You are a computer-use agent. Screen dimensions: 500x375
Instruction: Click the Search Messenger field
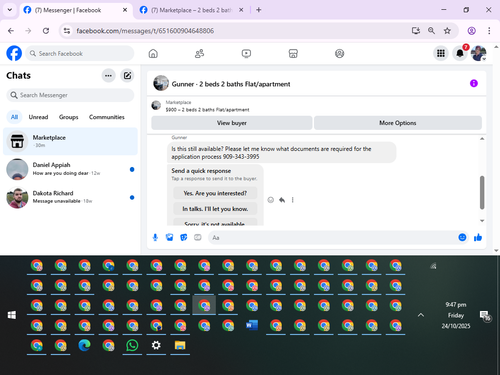(x=70, y=95)
